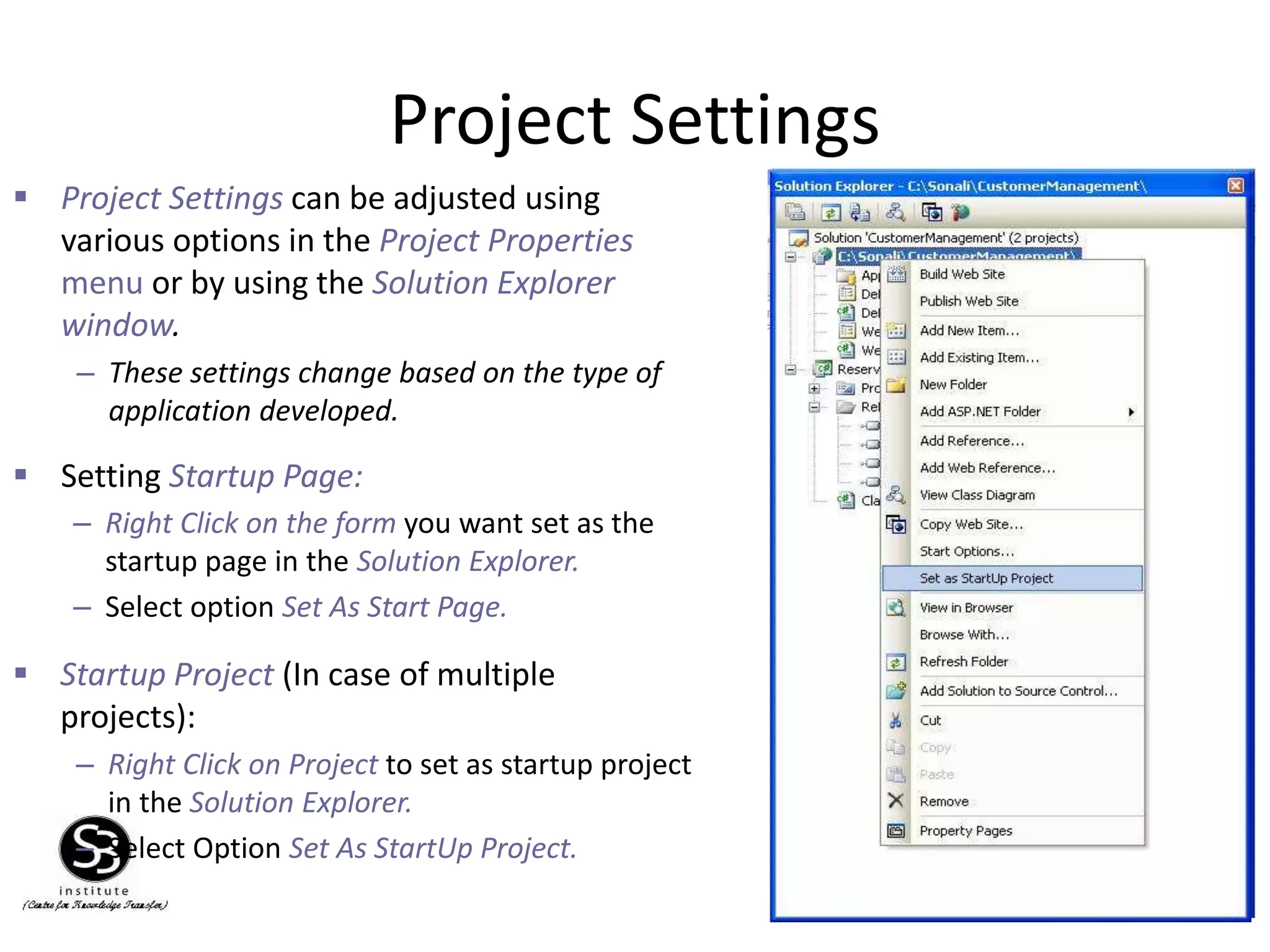Select Set as StartUp Project

(x=1012, y=578)
